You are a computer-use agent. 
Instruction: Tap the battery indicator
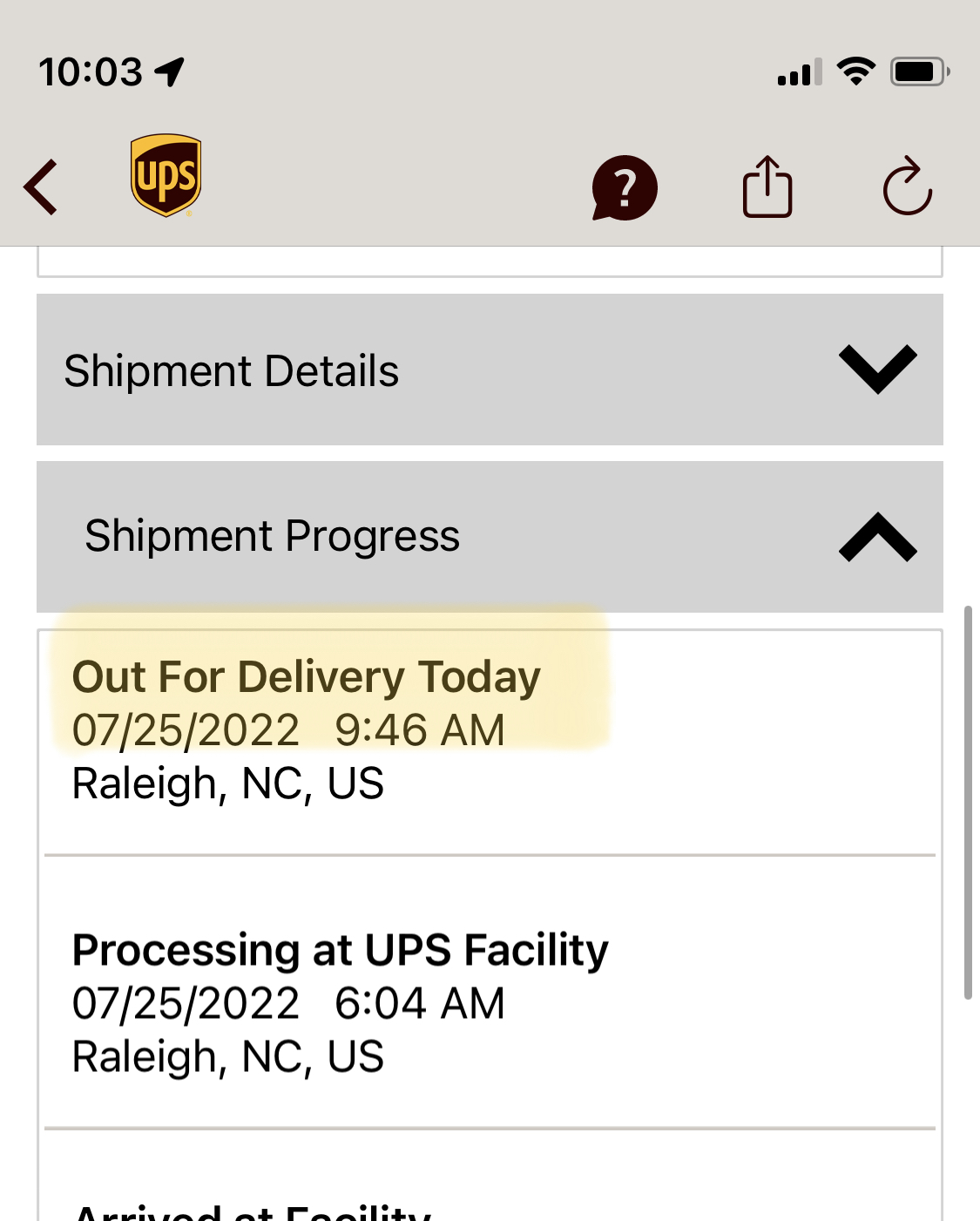coord(919,71)
